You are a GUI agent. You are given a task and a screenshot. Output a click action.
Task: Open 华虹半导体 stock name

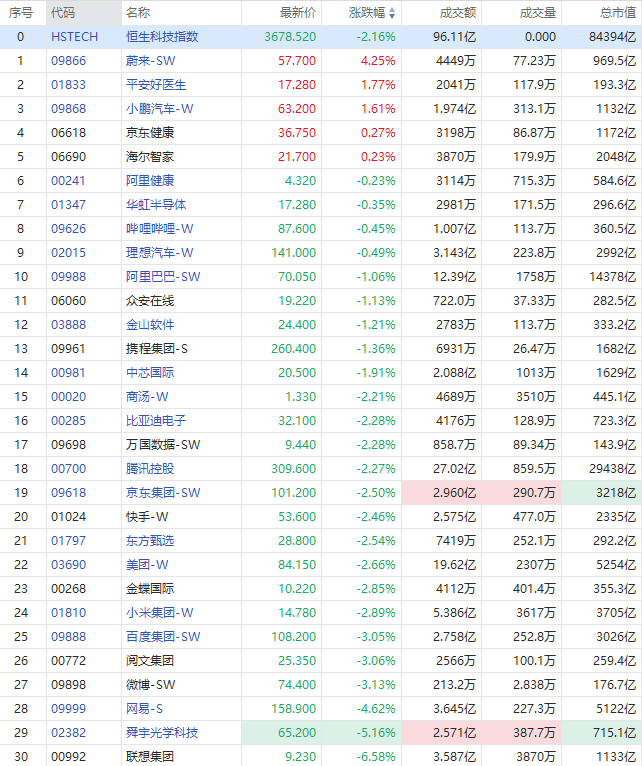click(x=156, y=204)
